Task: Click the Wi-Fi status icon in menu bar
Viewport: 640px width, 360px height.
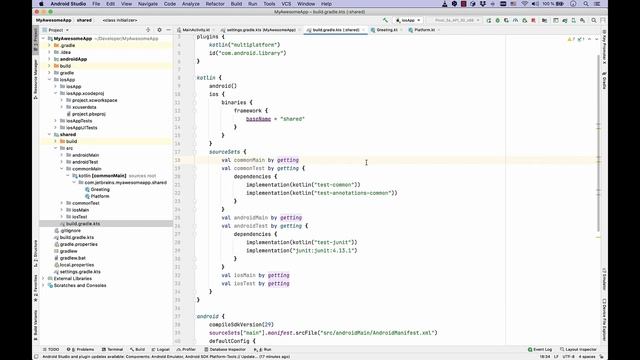Action: point(524,4)
